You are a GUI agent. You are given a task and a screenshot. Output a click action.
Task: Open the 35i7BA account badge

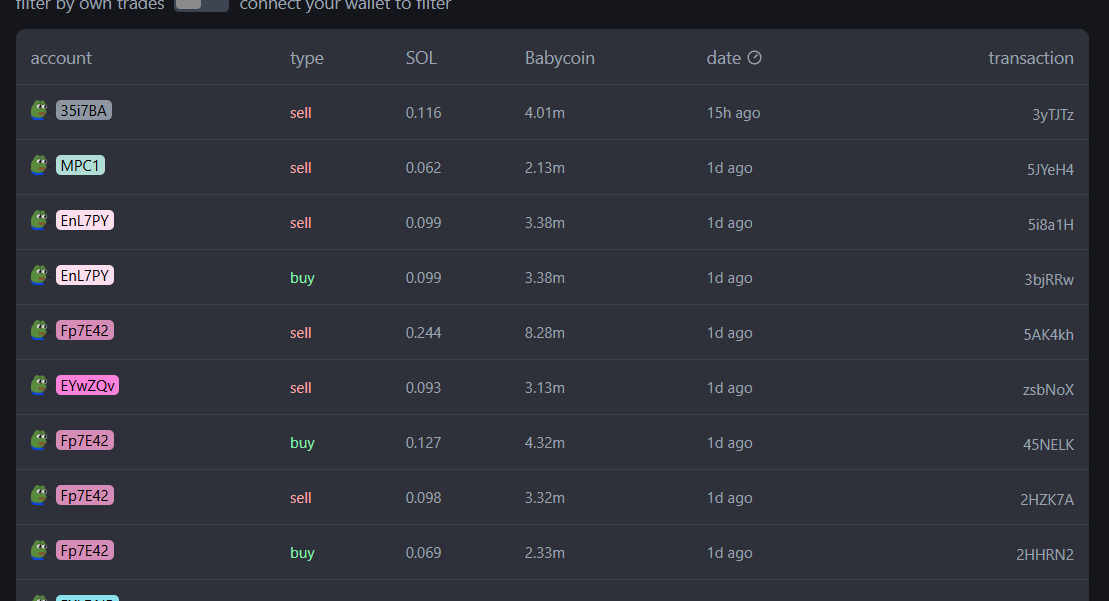click(x=83, y=110)
